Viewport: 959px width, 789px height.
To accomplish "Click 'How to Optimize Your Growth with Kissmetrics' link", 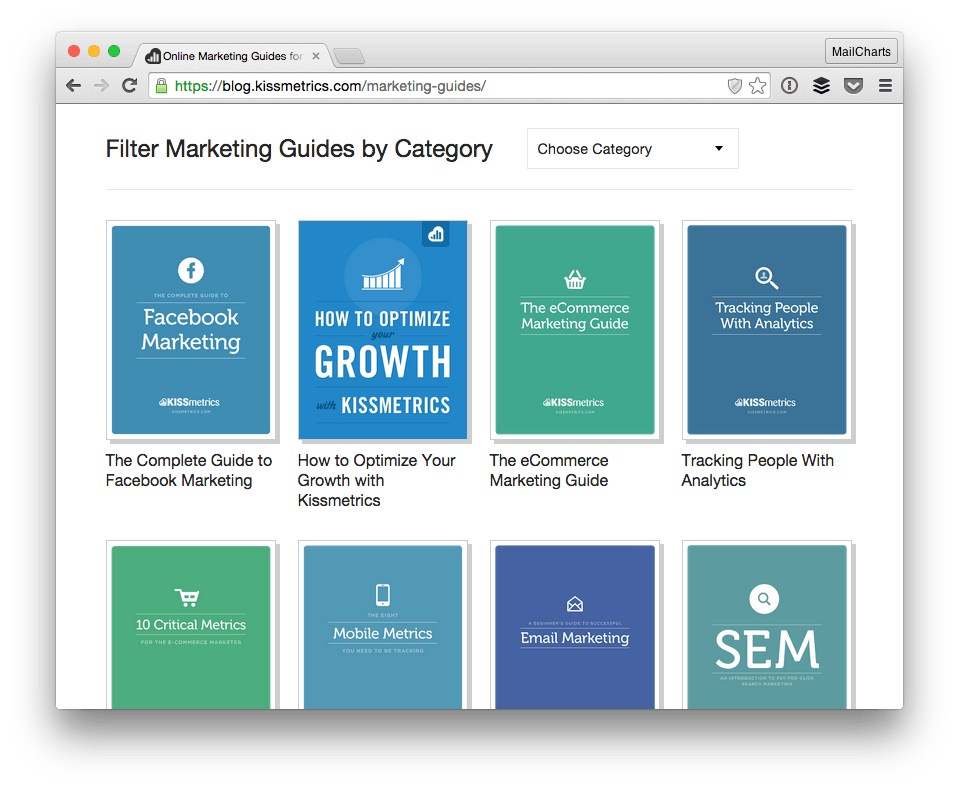I will point(376,480).
